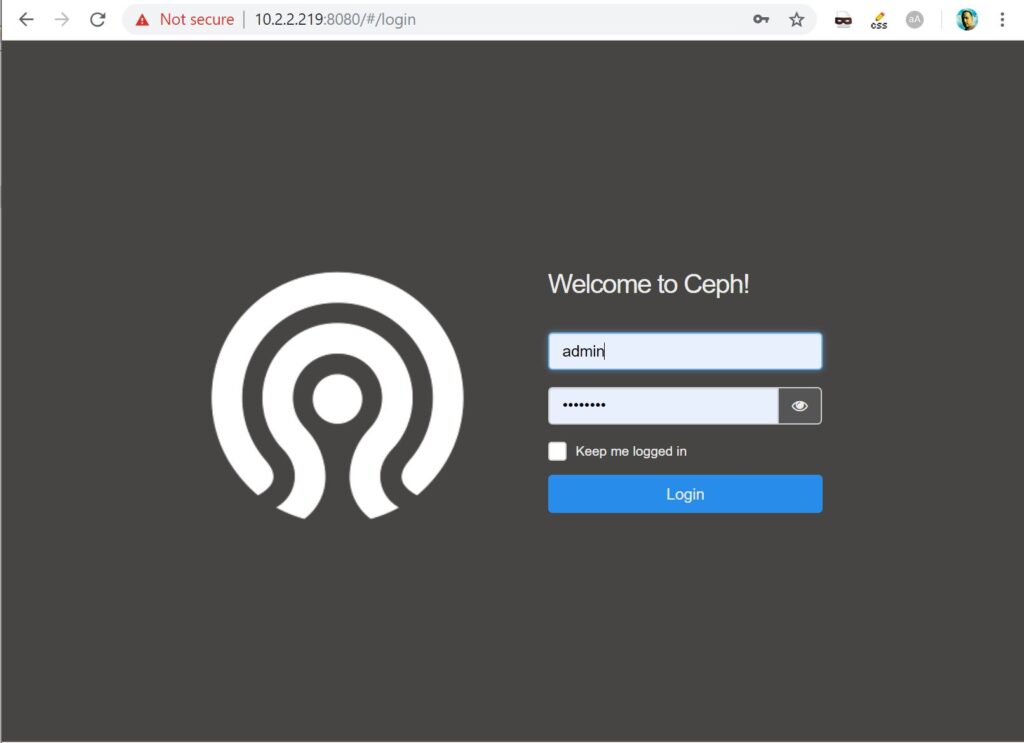Open the Chrome profile avatar
Screen dimensions: 1024x743
[966, 18]
